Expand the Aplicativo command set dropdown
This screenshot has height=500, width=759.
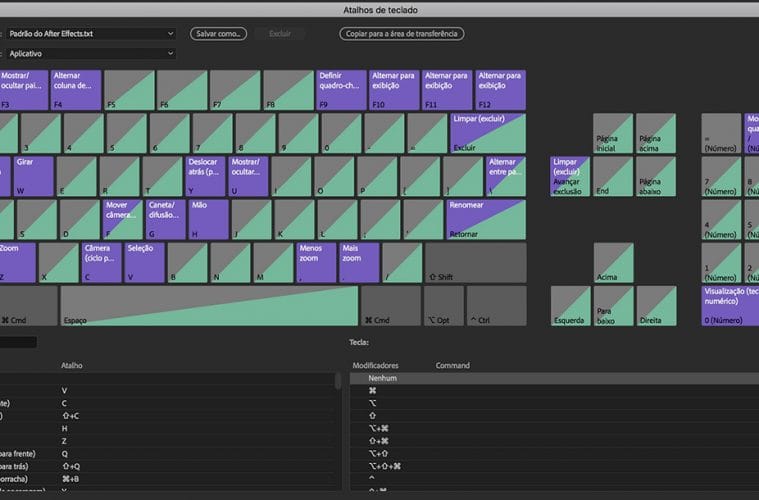tap(90, 53)
